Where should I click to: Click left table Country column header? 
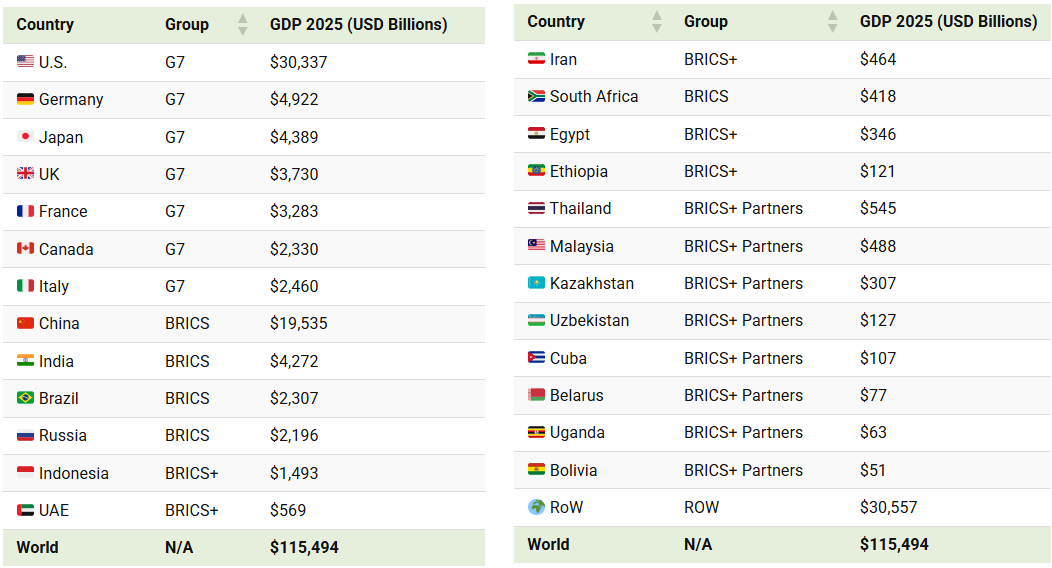click(x=45, y=25)
